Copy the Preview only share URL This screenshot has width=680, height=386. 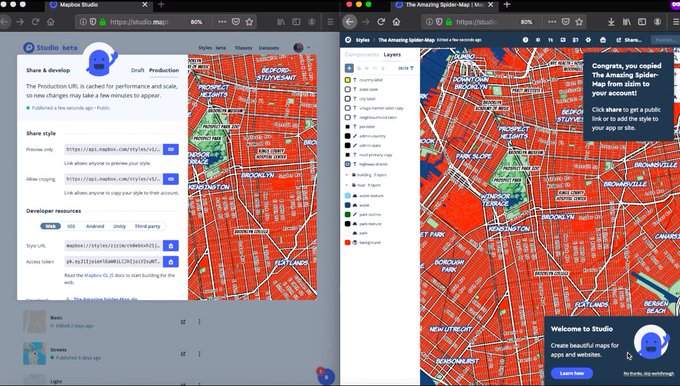(171, 149)
